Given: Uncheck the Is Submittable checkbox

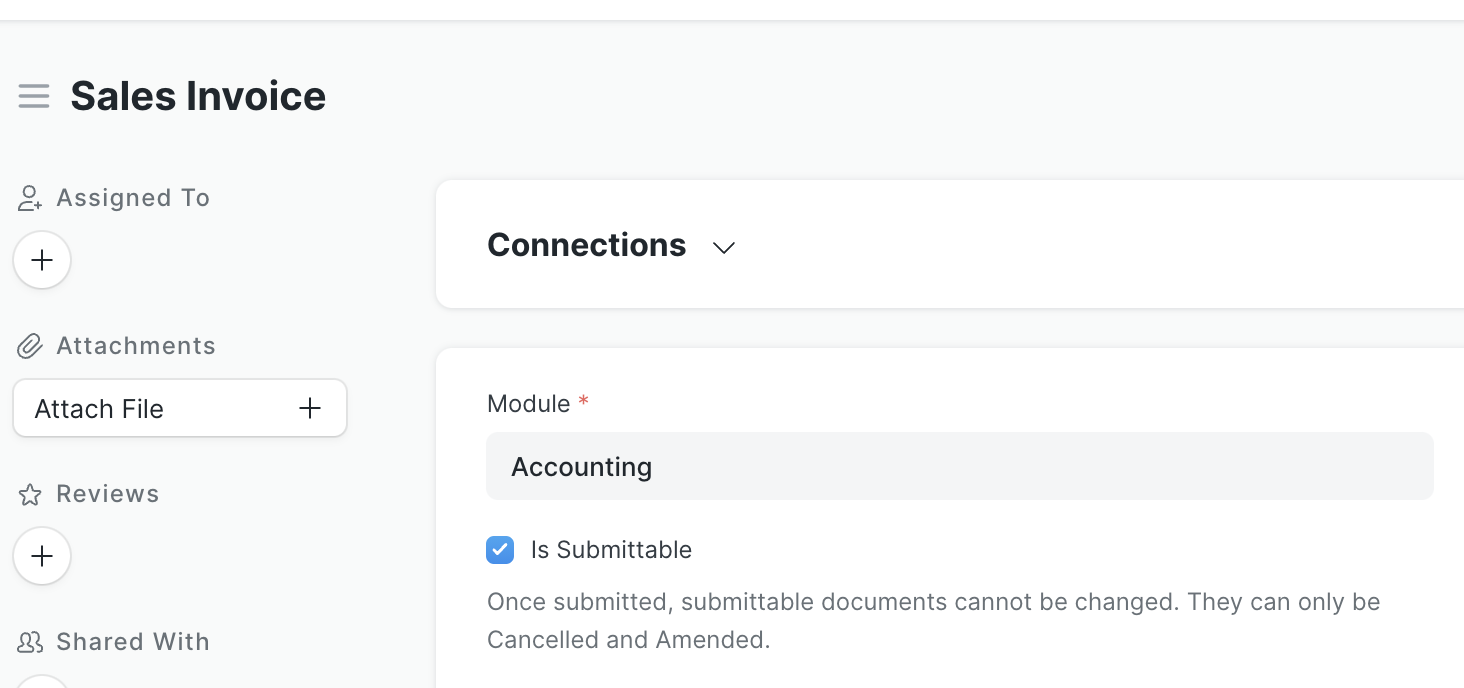Looking at the screenshot, I should point(500,550).
